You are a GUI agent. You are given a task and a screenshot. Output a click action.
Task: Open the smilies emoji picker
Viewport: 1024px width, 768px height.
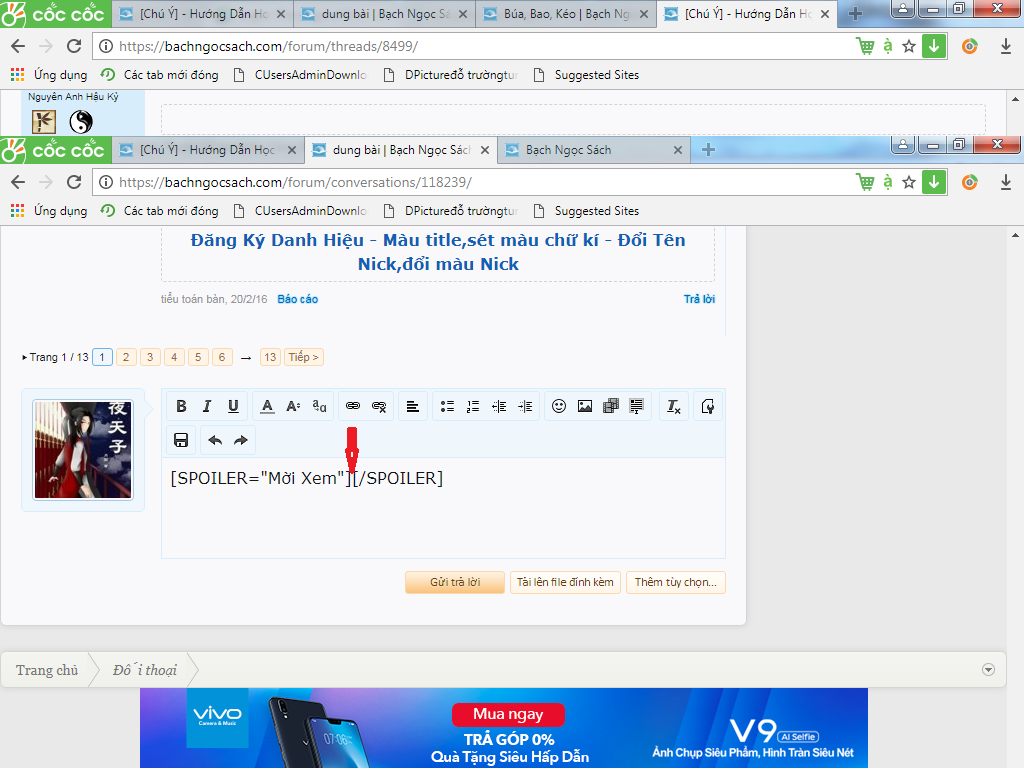point(559,406)
